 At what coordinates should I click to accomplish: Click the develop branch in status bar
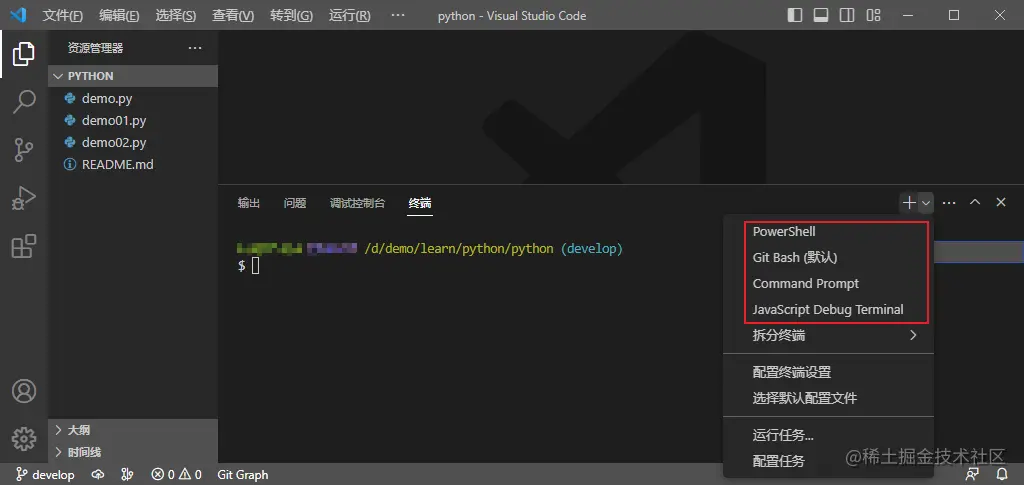pyautogui.click(x=45, y=475)
